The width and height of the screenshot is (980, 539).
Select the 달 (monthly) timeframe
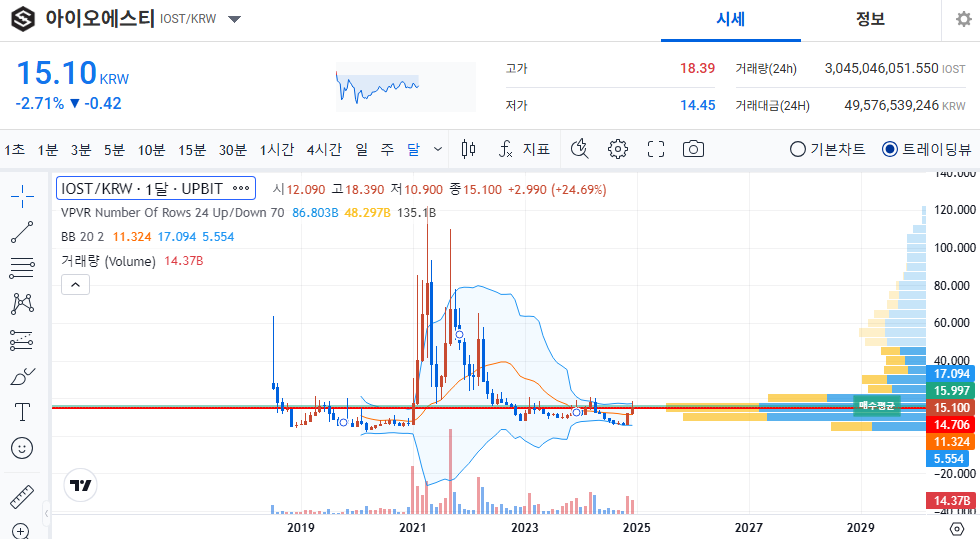click(x=413, y=149)
